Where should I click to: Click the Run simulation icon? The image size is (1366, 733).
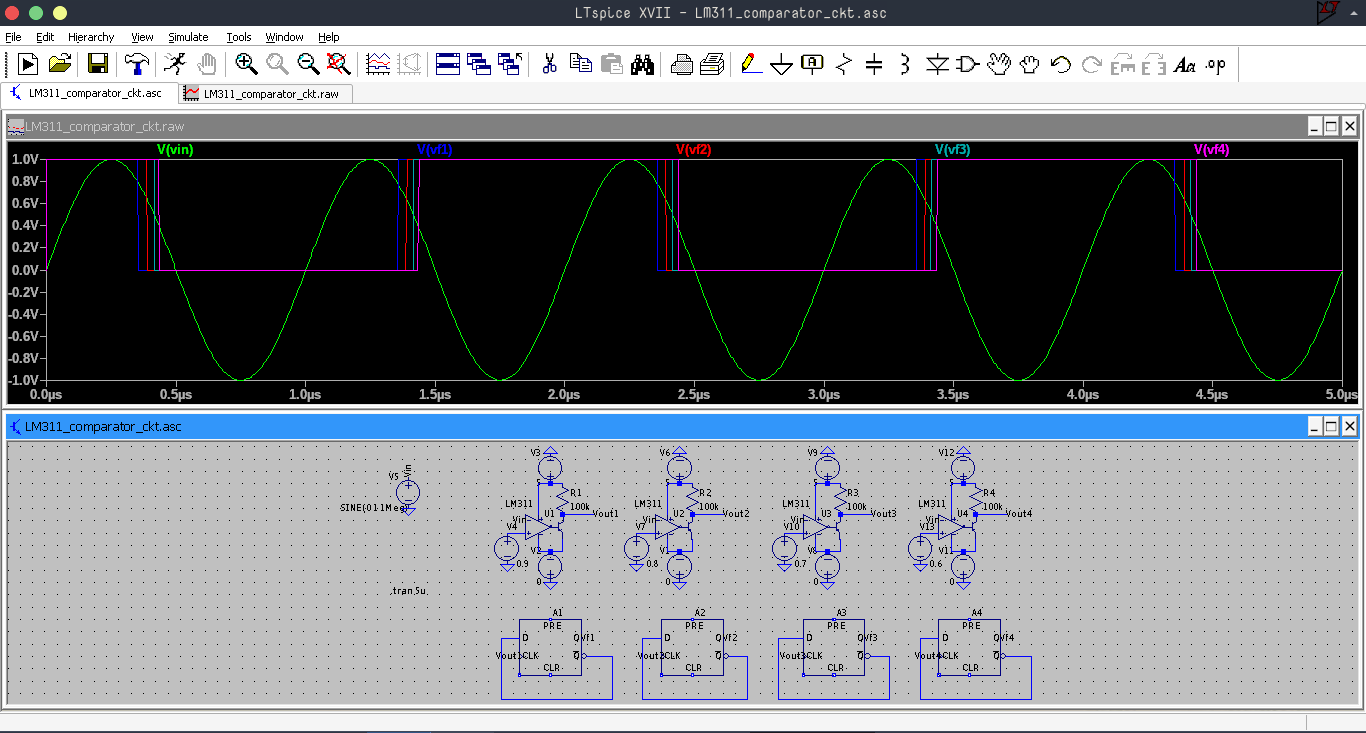tap(28, 64)
